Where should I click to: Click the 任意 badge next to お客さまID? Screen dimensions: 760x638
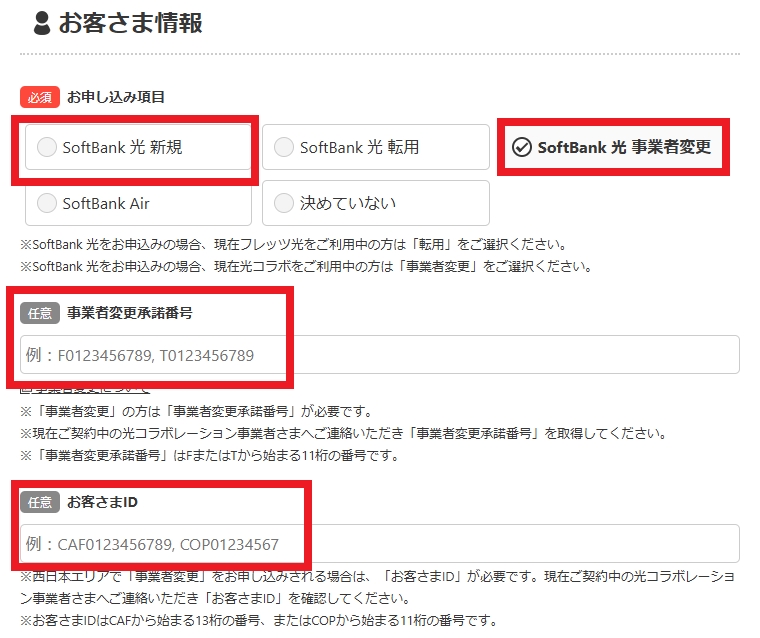click(x=40, y=502)
